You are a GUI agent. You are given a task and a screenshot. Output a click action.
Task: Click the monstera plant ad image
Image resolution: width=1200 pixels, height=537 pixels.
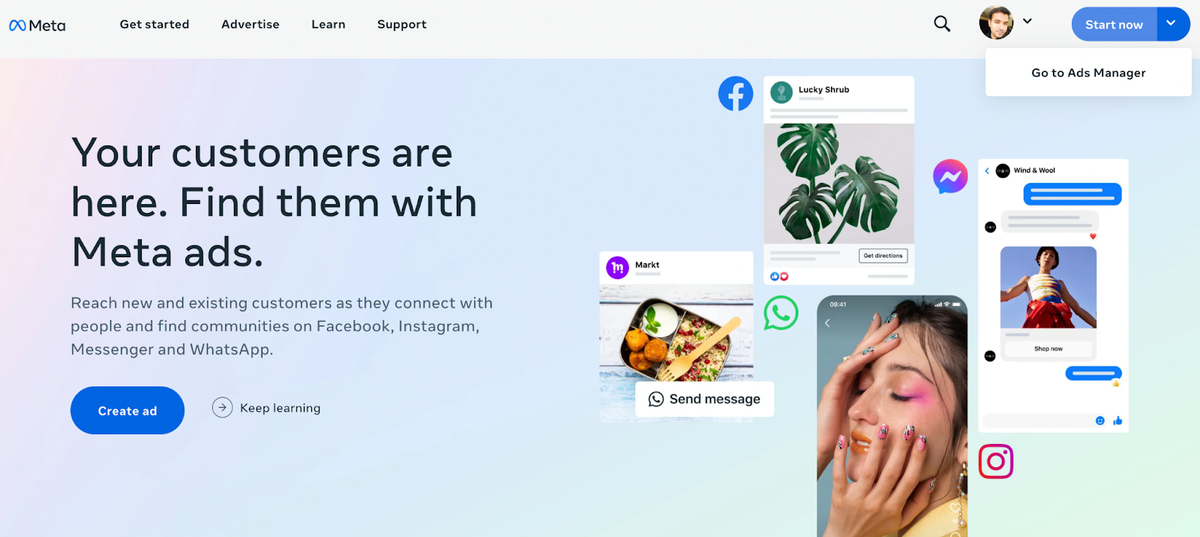click(839, 183)
